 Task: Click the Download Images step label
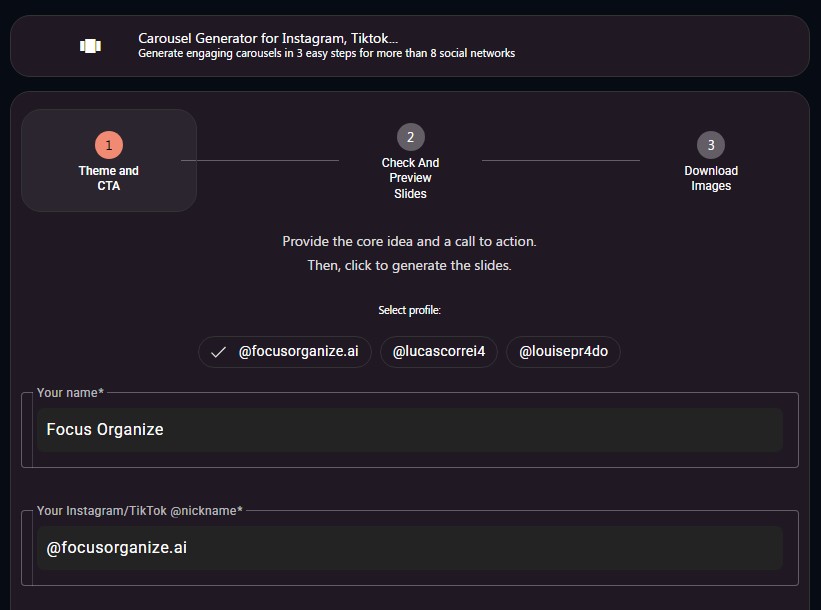coord(711,178)
